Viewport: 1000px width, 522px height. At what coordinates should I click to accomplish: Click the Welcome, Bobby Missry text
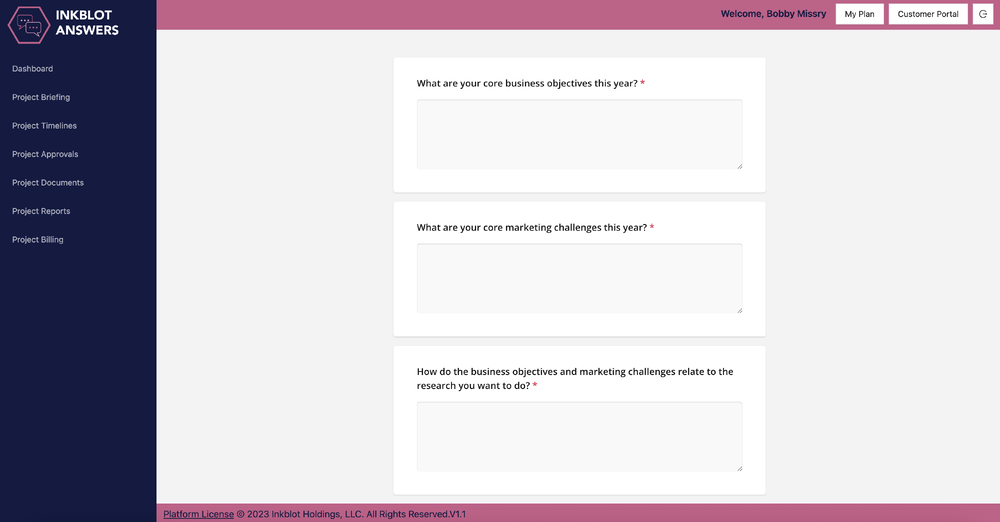click(x=773, y=14)
